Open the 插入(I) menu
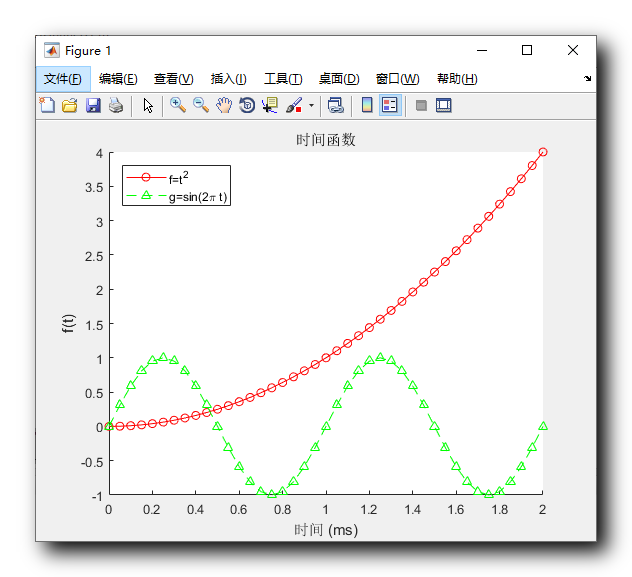This screenshot has width=632, height=577. [229, 79]
